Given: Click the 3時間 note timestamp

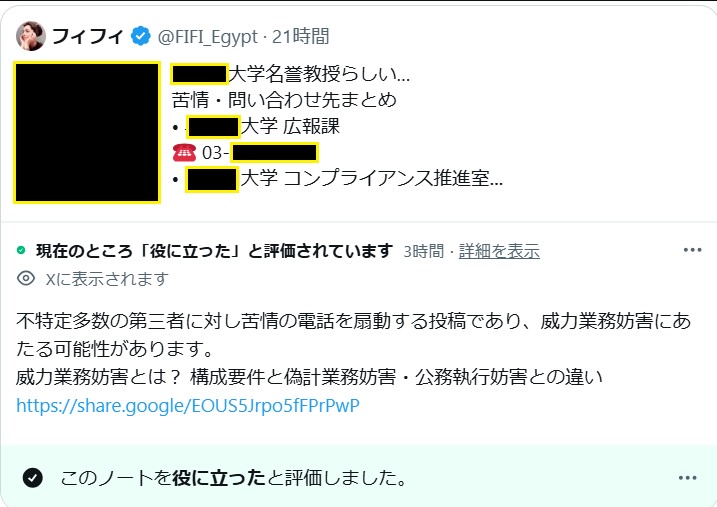Looking at the screenshot, I should 424,251.
